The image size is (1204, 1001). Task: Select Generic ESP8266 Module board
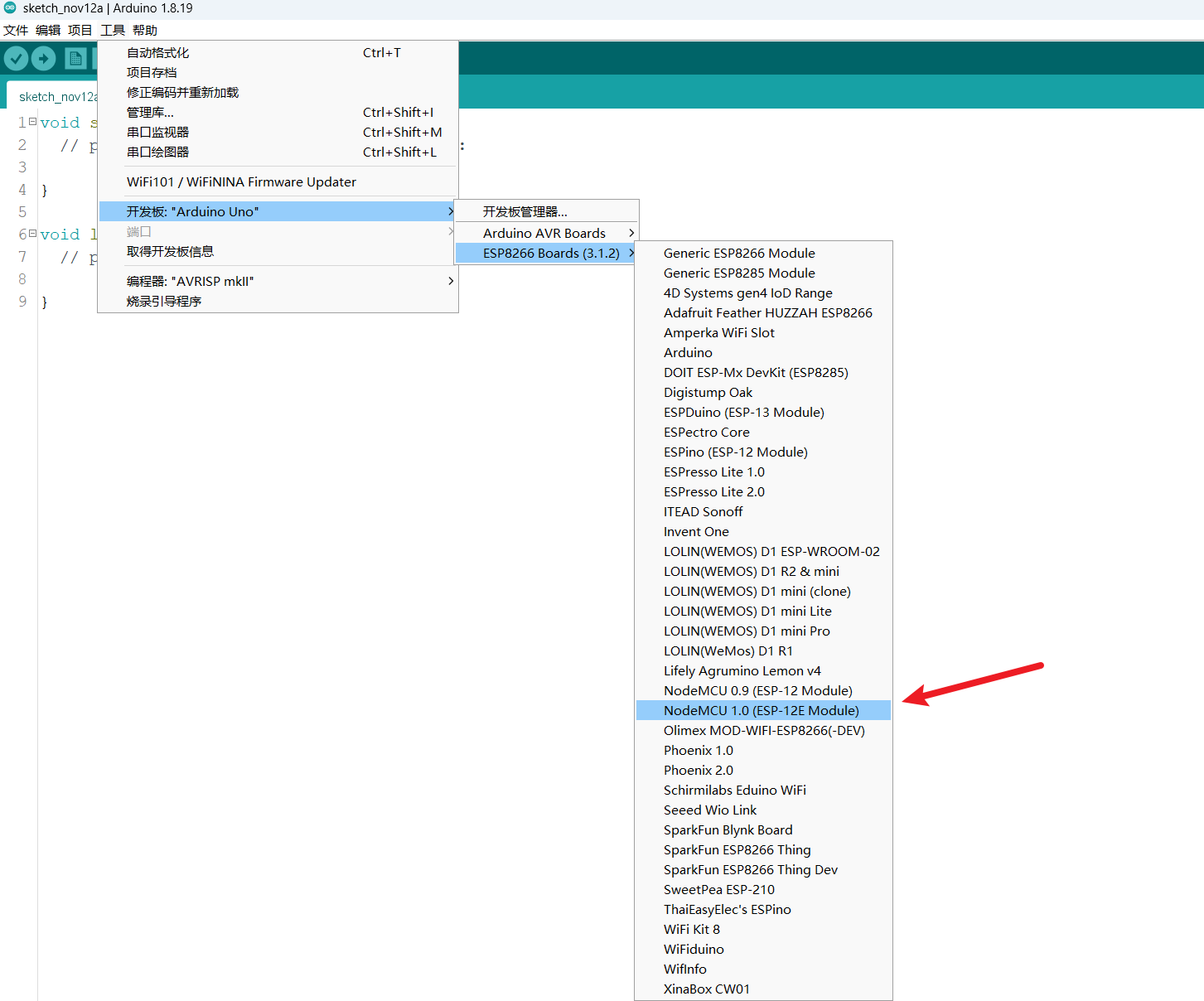point(763,253)
